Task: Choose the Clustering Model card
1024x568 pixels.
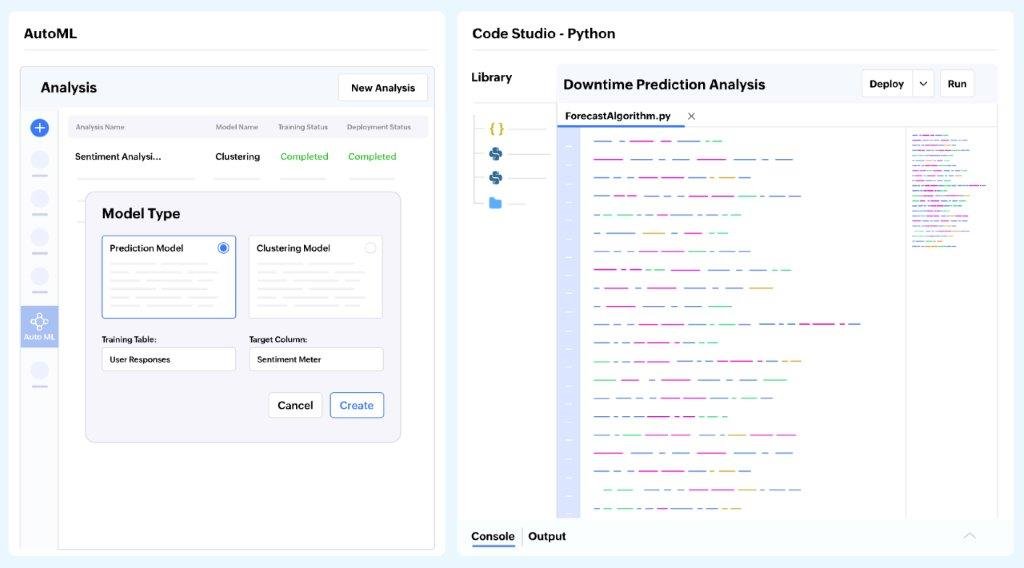Action: (315, 277)
